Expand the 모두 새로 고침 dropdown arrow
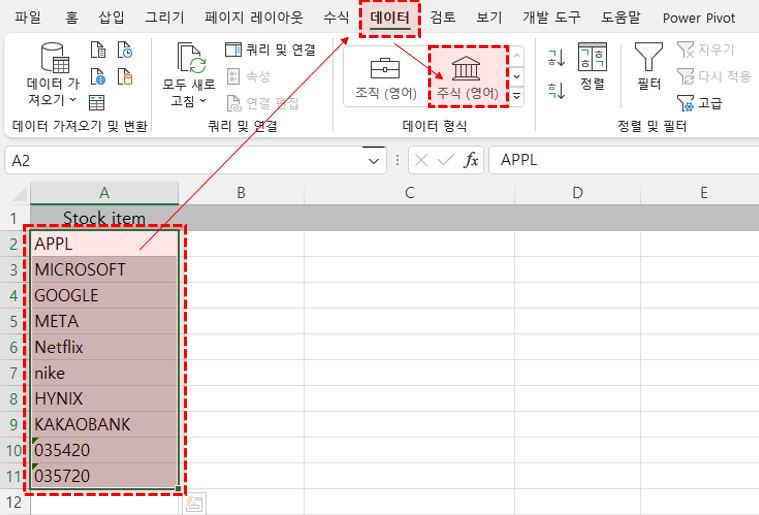This screenshot has height=515, width=759. 203,101
